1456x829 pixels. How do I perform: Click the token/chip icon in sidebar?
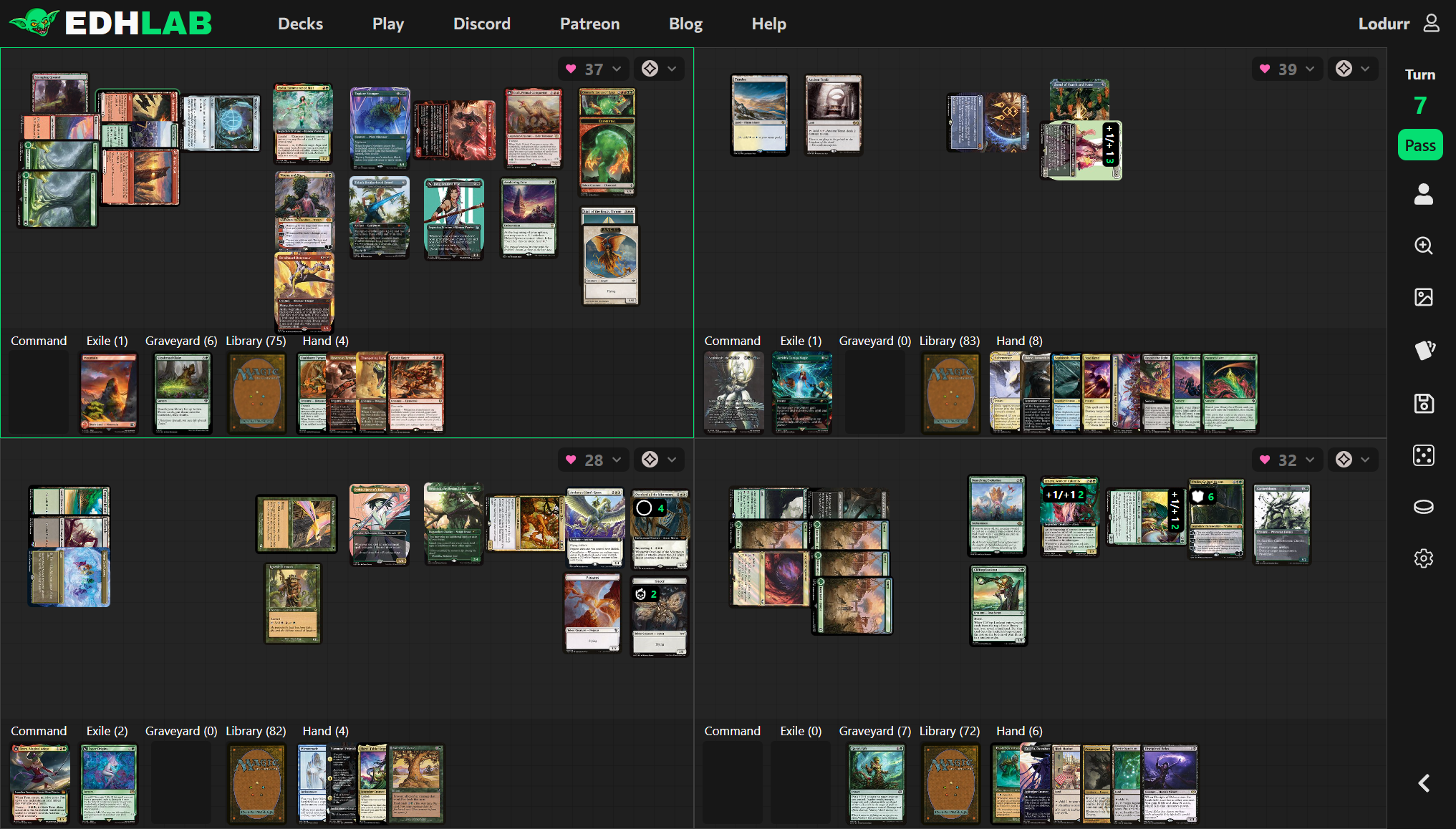[1424, 507]
